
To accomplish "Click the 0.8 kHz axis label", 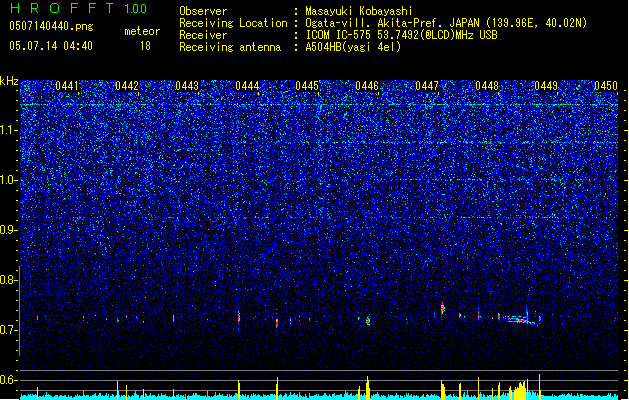I will point(8,280).
